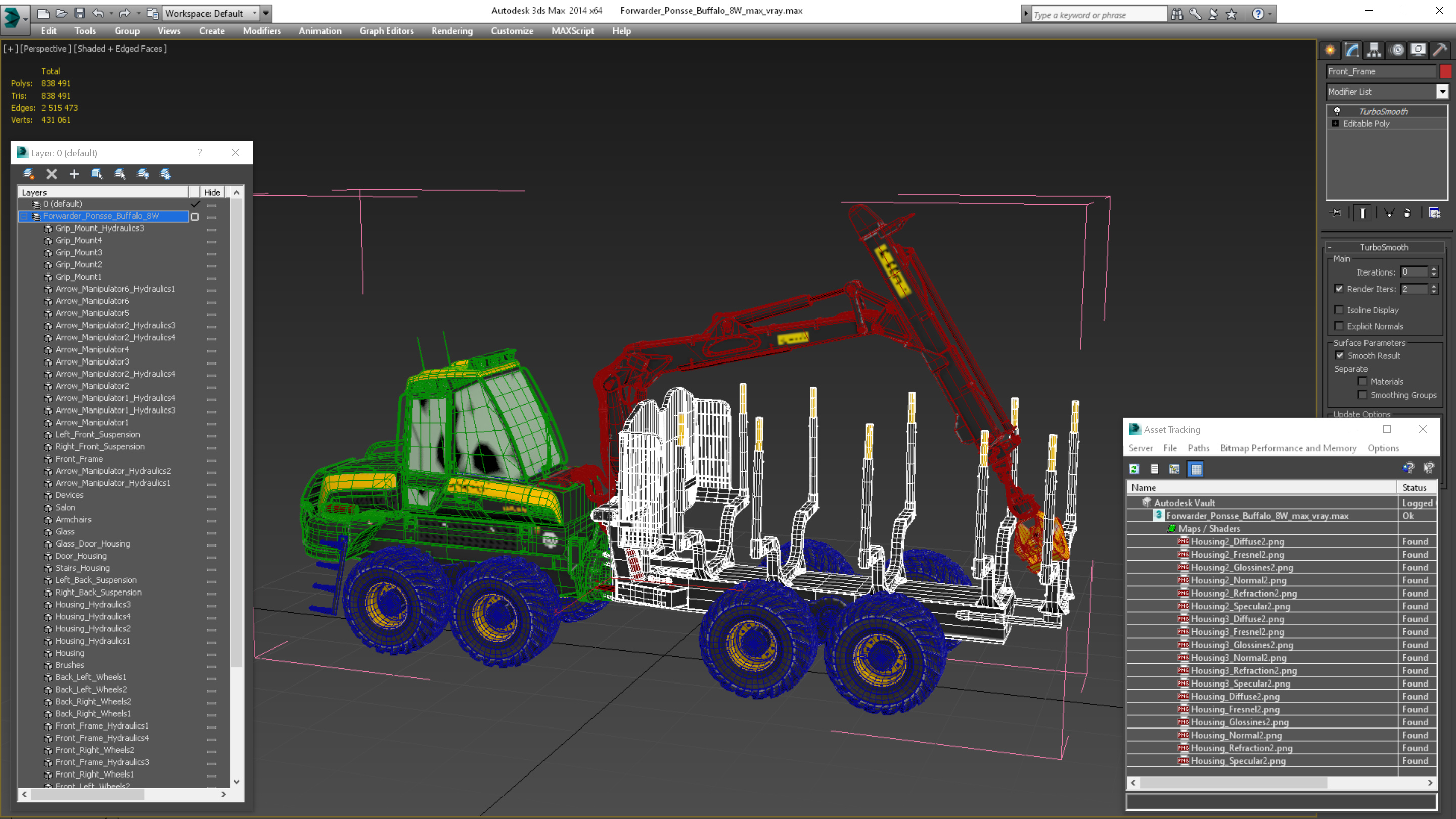Screen dimensions: 1456x819
Task: Open Paths menu in Asset Tracking
Action: [x=1198, y=448]
